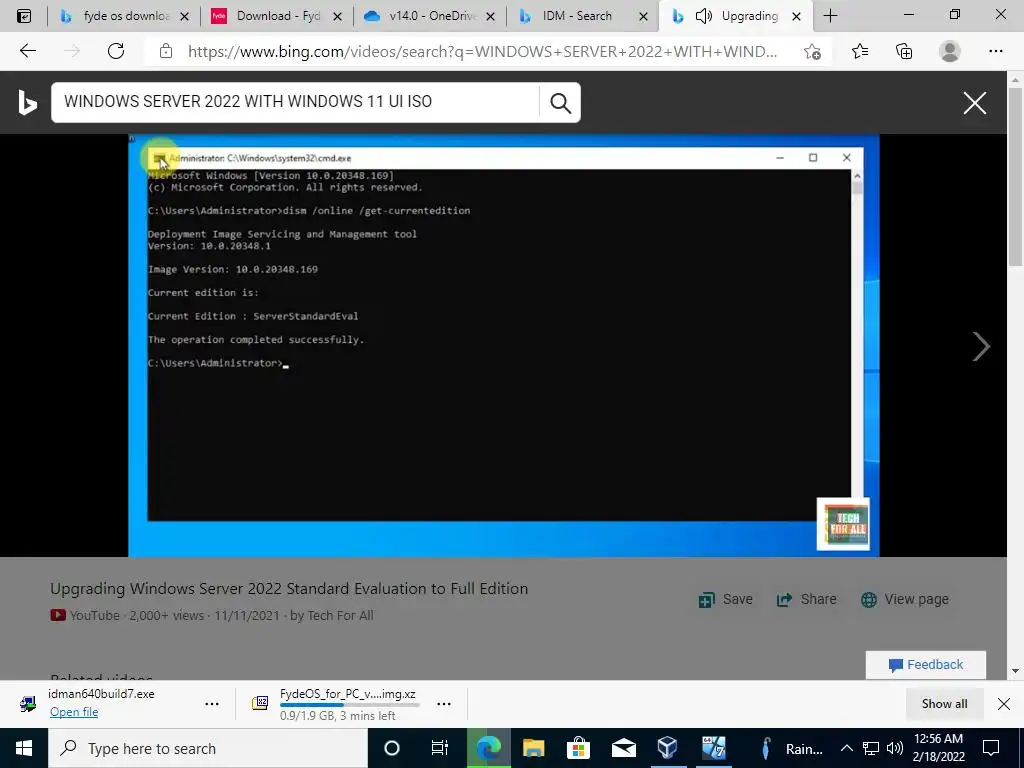The image size is (1024, 768).
Task: Open a new browser tab
Action: (x=830, y=16)
